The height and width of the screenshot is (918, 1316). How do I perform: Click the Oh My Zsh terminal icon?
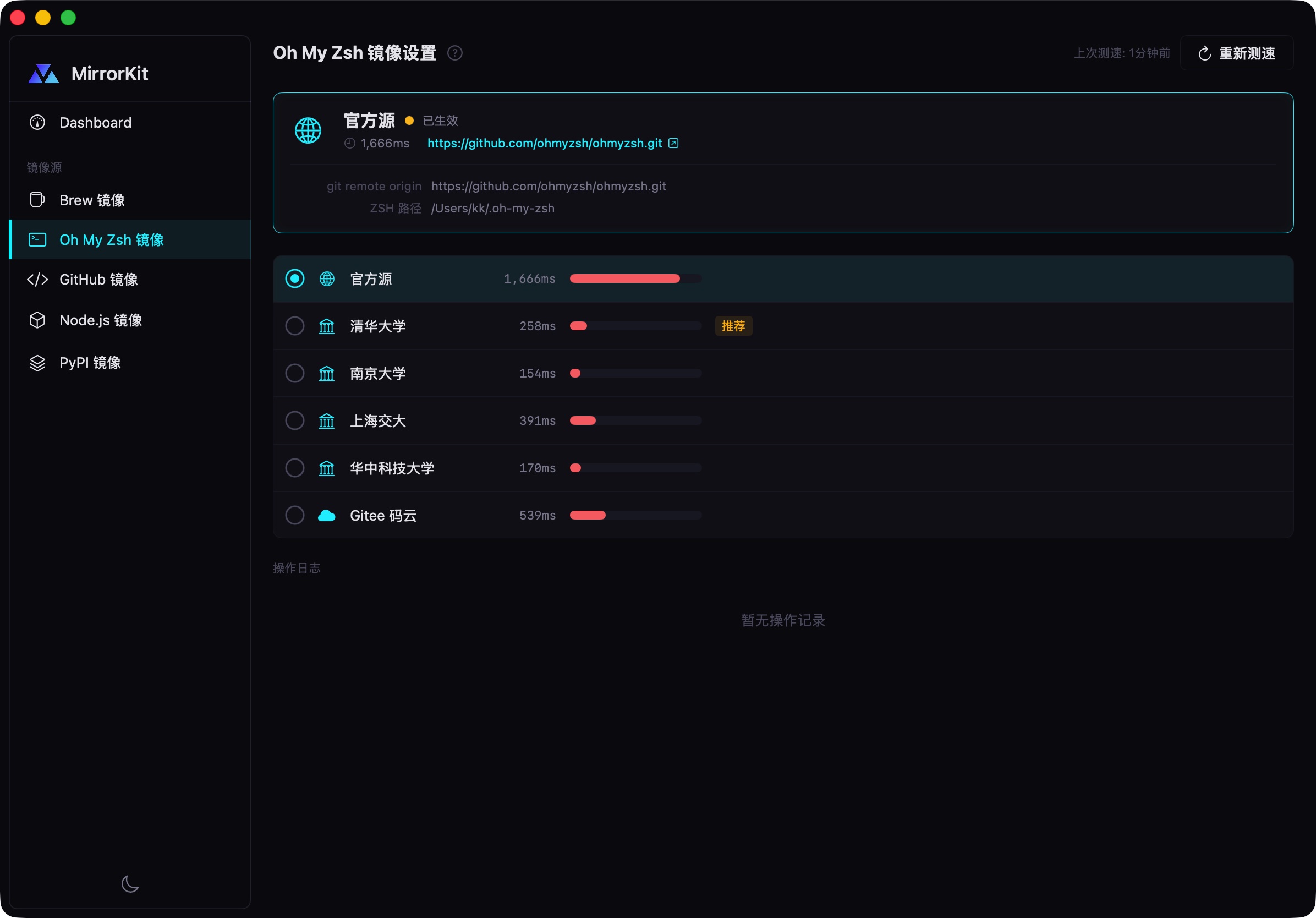[37, 239]
